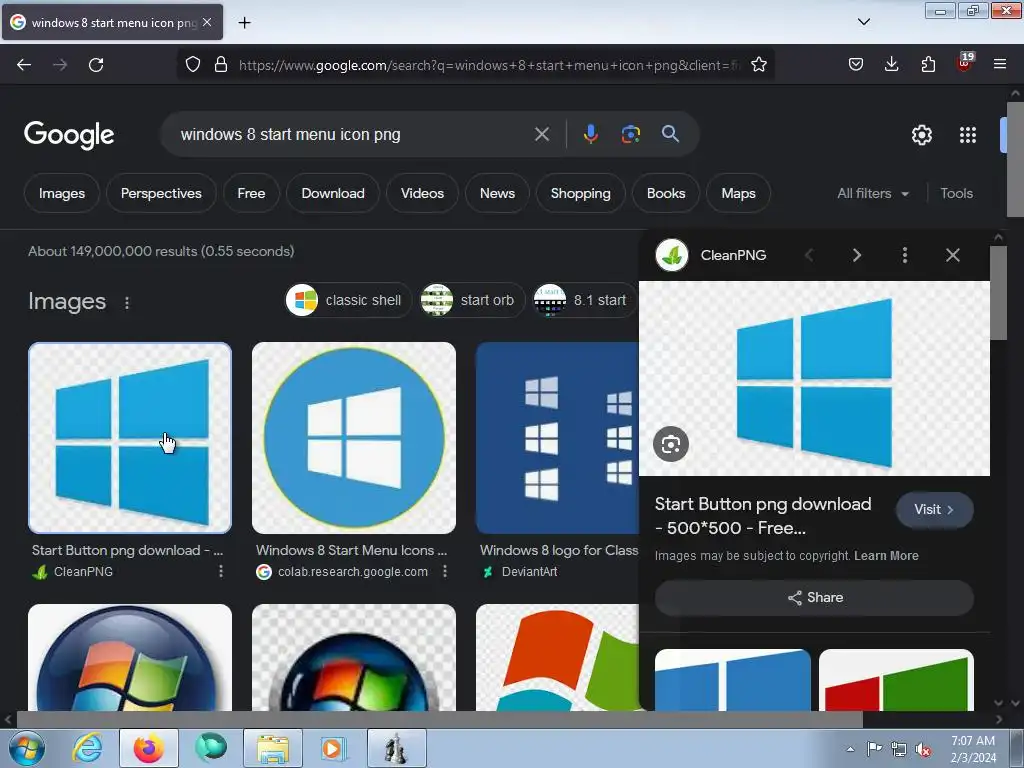1024x768 pixels.
Task: Open the preview panel three-dot options
Action: pyautogui.click(x=904, y=255)
